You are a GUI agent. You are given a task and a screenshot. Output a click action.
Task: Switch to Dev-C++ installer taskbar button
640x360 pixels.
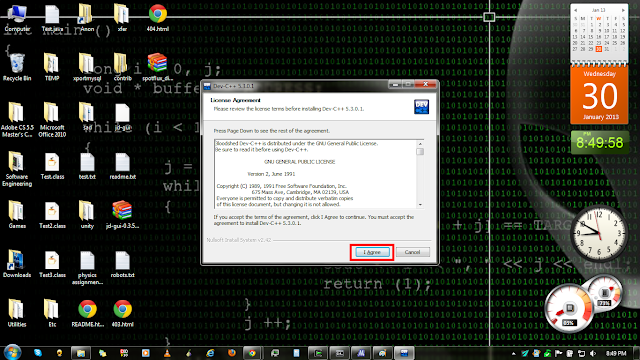(404, 353)
